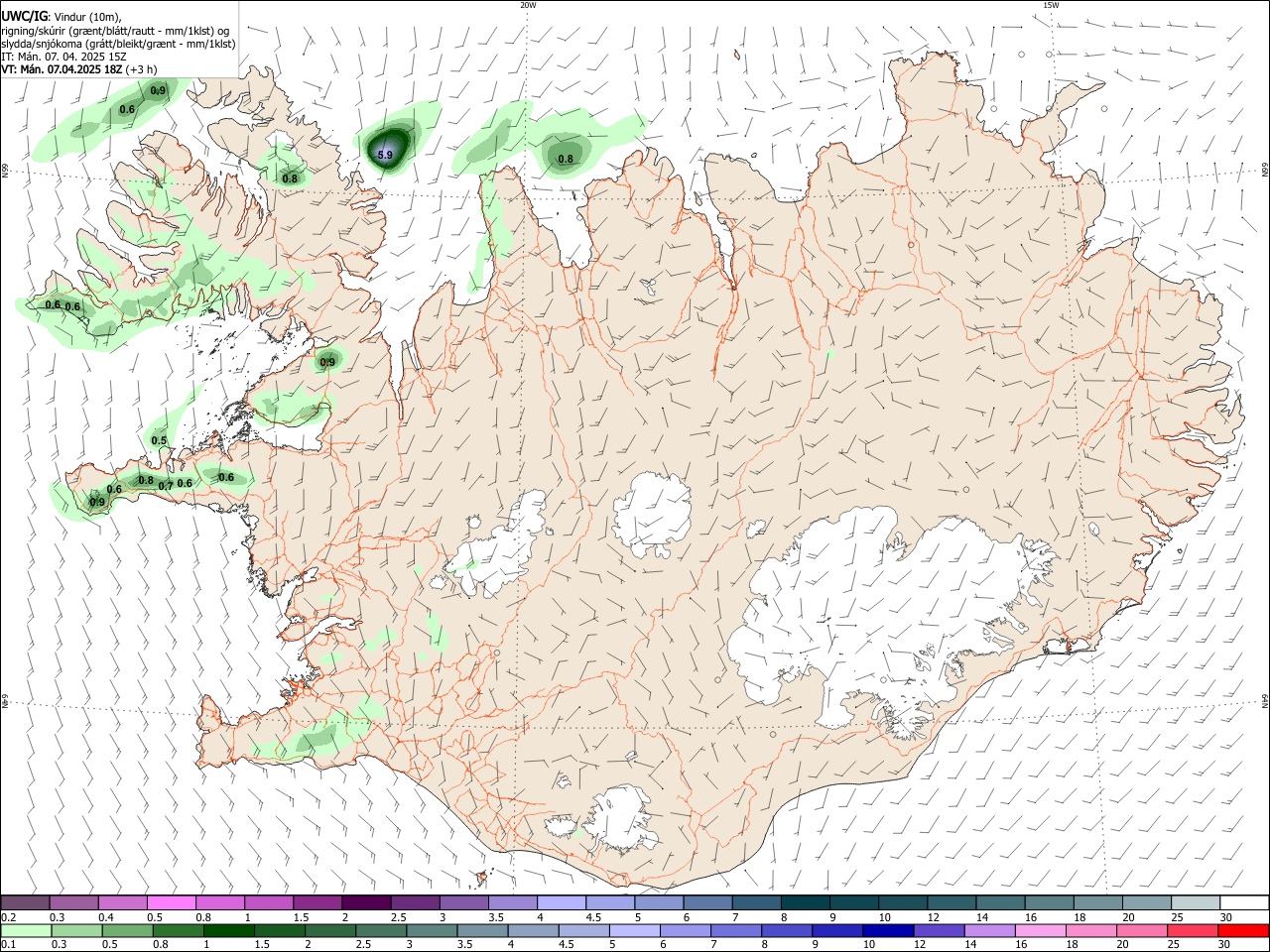The image size is (1270, 952).
Task: Click the 0.7 precipitation value on Snæfellsnes
Action: (166, 486)
